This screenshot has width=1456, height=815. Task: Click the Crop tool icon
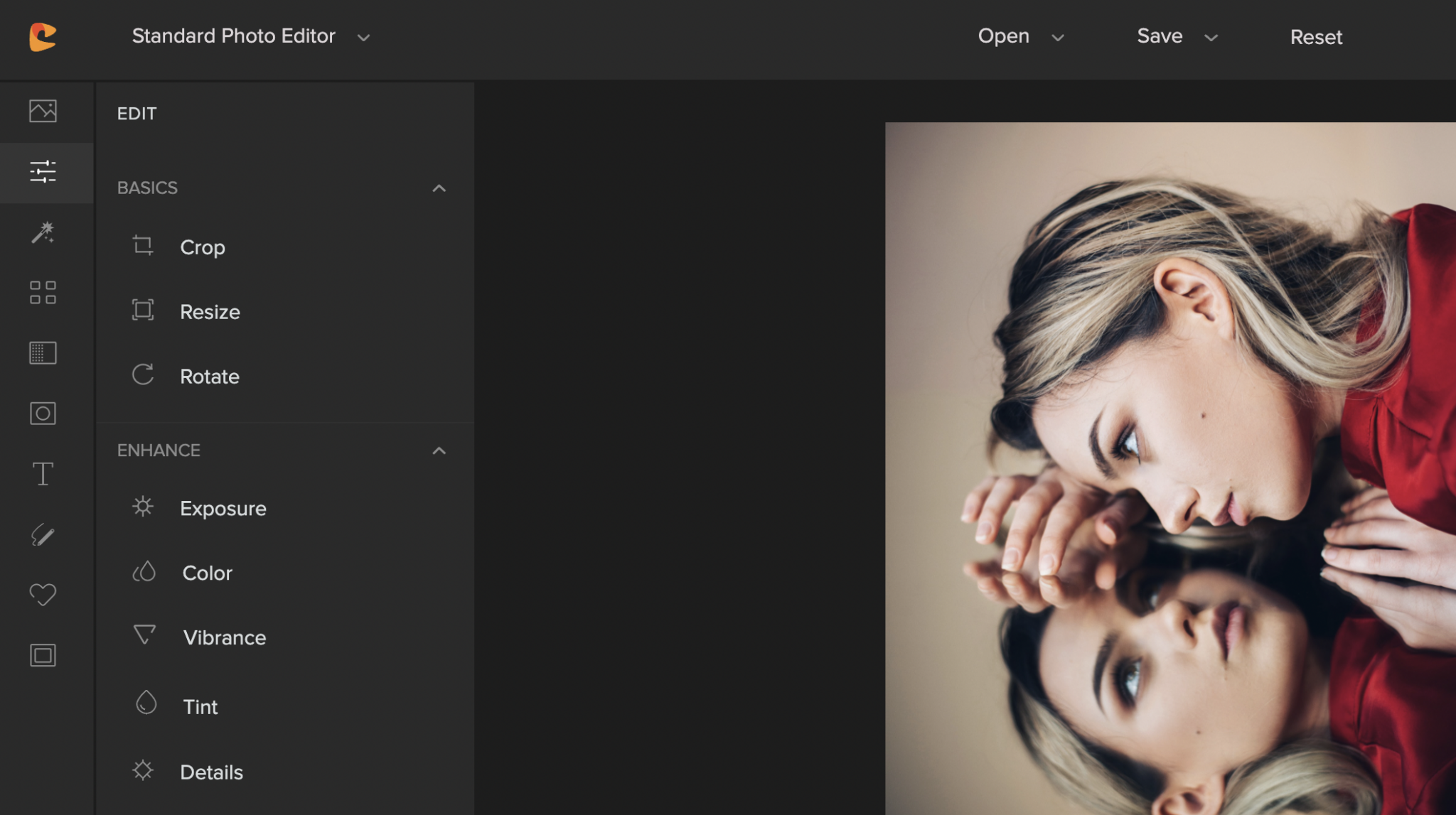143,246
